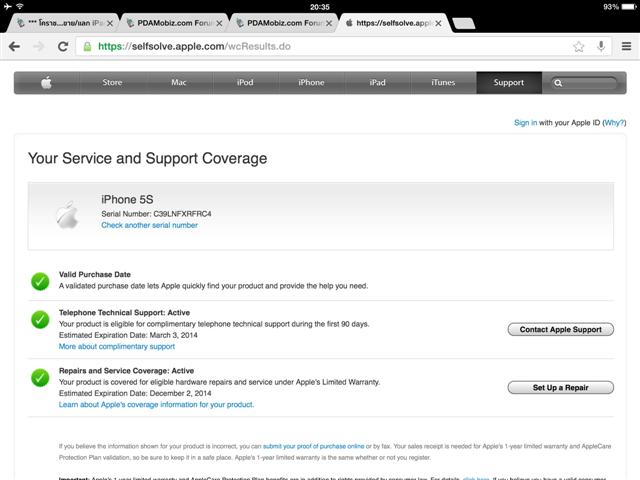Tap the Wi-Fi icon in the status bar

pyautogui.click(x=20, y=6)
